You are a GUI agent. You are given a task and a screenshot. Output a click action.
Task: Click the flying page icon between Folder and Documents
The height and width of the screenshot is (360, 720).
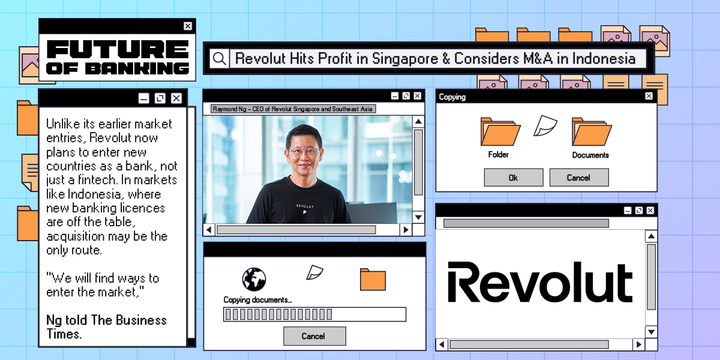(x=545, y=126)
